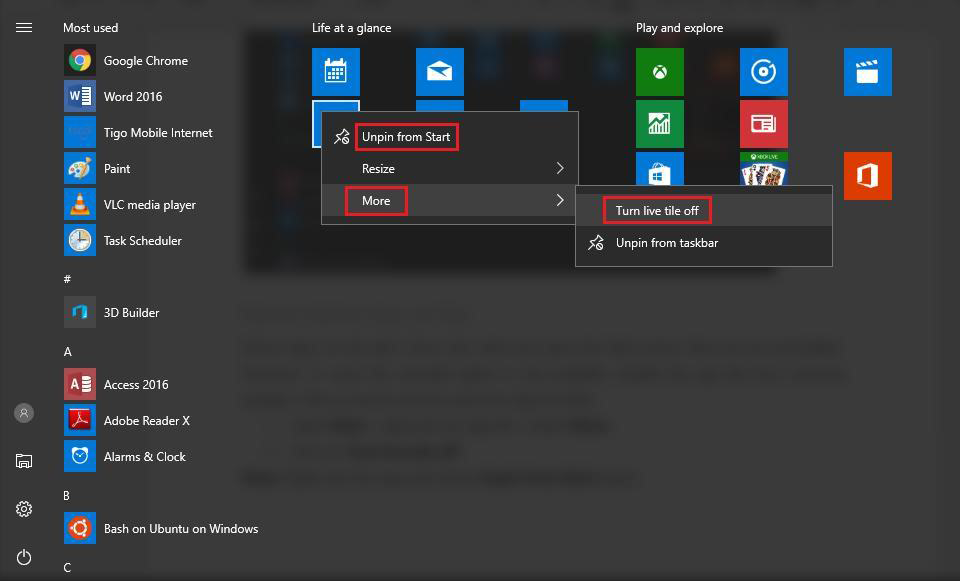The image size is (960, 582).
Task: Jump via the C letter header
Action: coord(67,568)
